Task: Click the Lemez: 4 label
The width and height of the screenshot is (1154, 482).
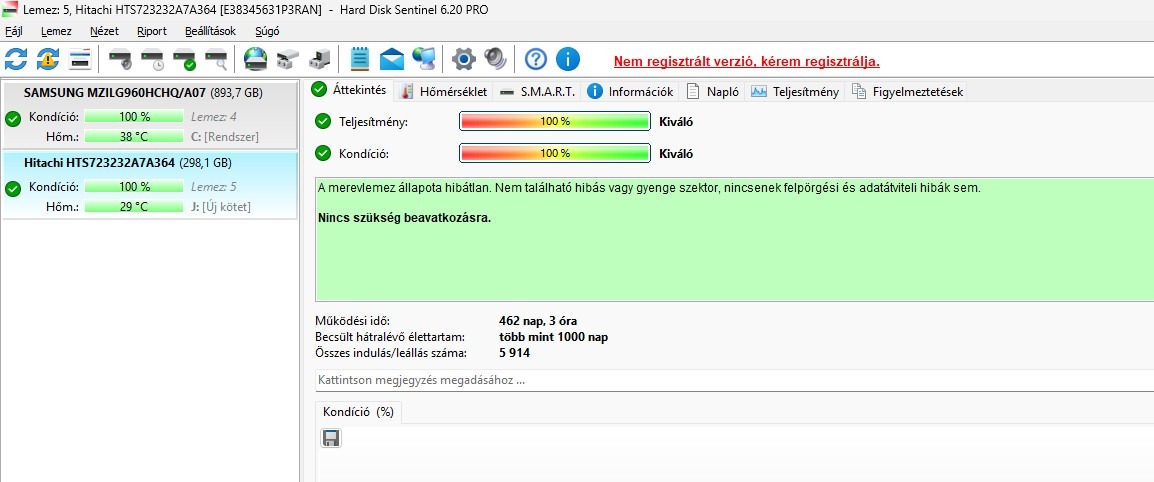Action: 213,116
